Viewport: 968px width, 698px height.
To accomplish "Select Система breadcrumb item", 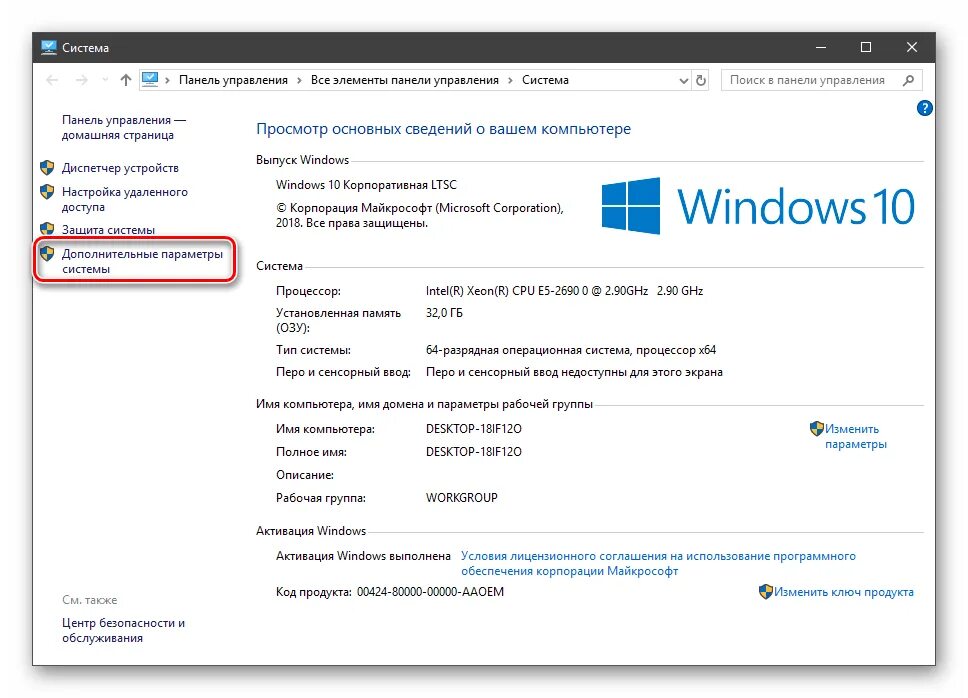I will 545,80.
